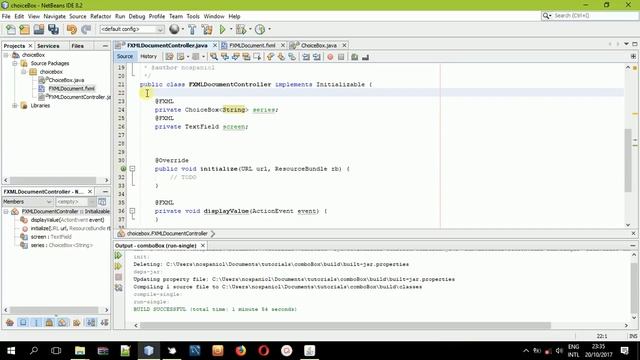Click the stop macro recording square icon
The image size is (640, 360).
click(341, 57)
